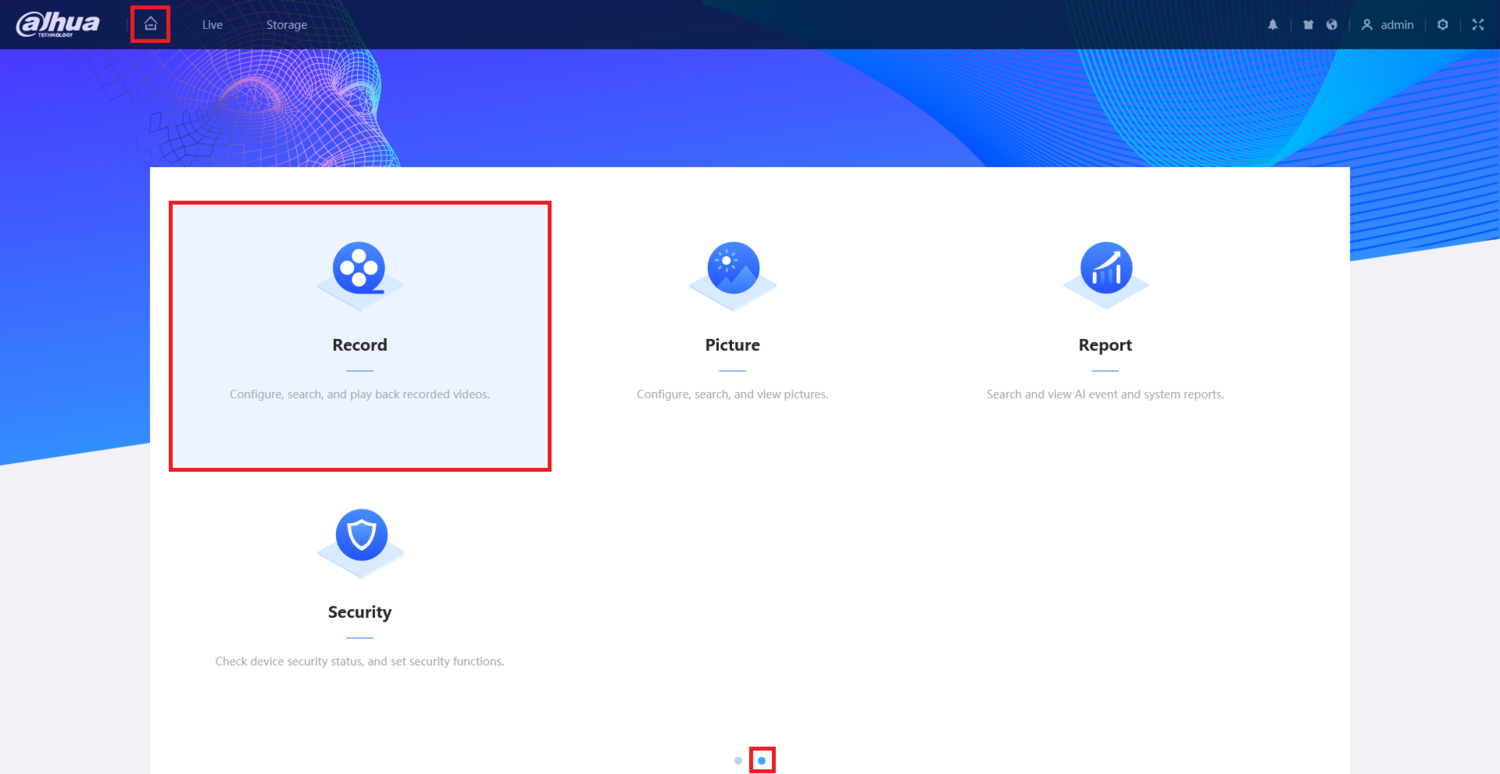The height and width of the screenshot is (774, 1500).
Task: Toggle full screen mode icon
Action: pos(1478,25)
